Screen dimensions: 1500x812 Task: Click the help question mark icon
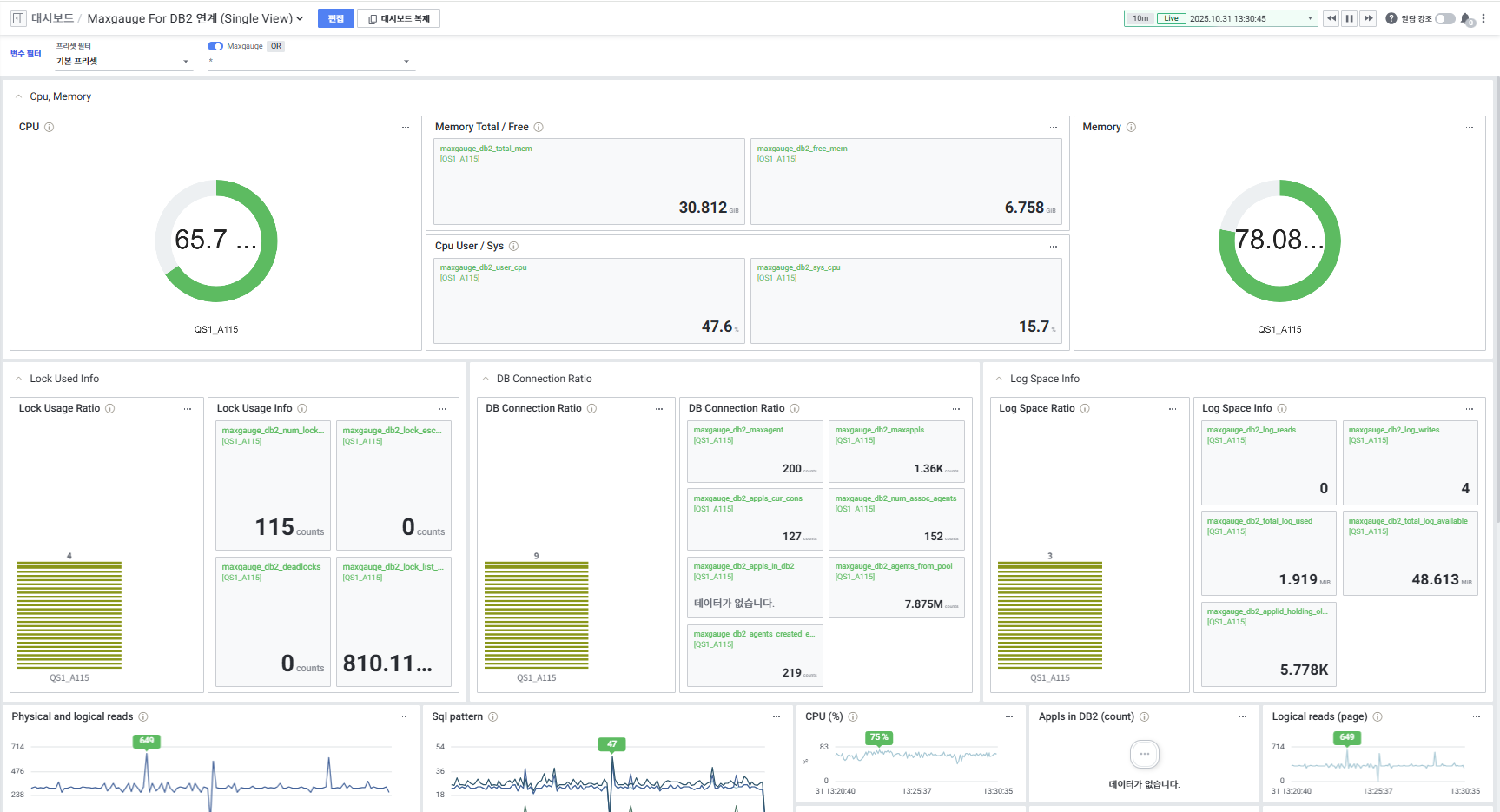[x=1391, y=18]
